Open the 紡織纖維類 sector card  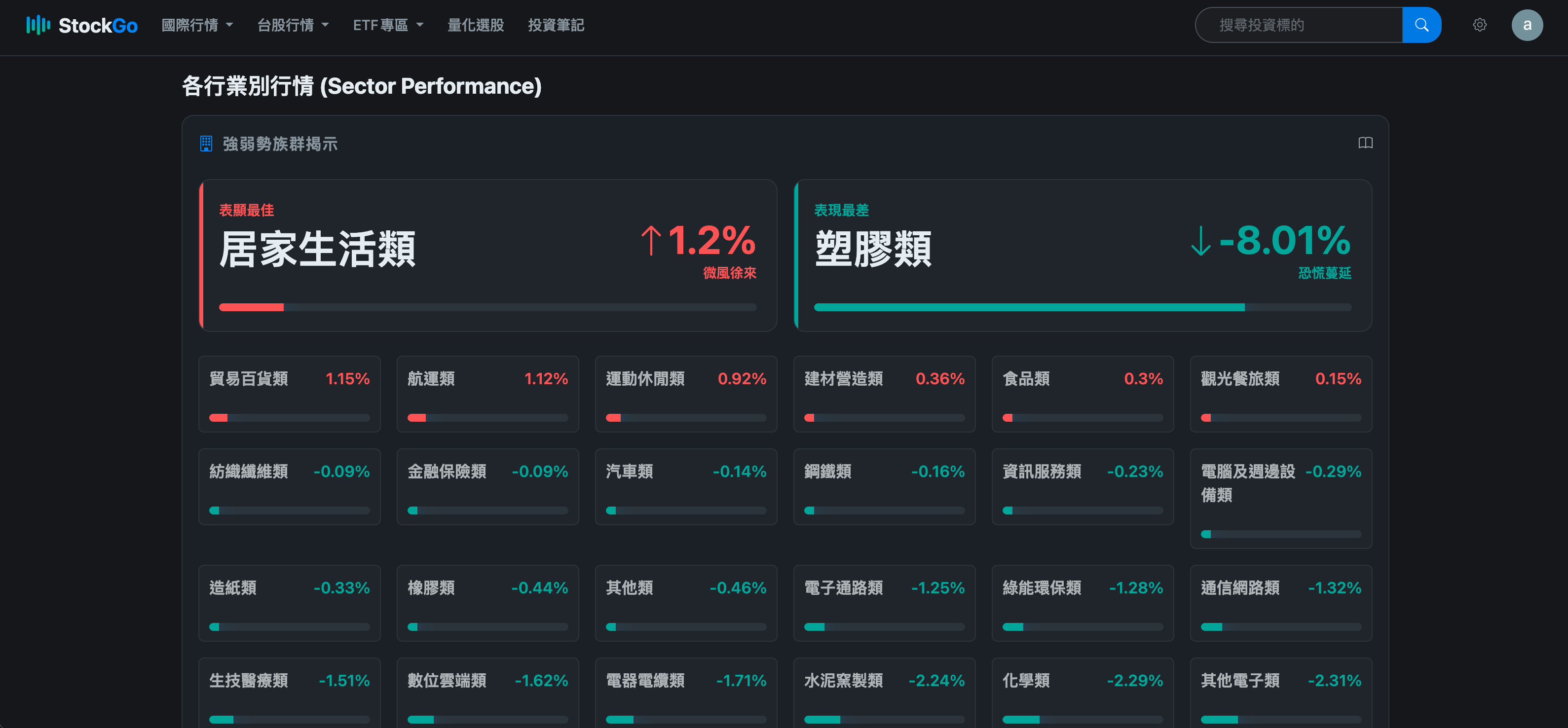click(x=290, y=486)
